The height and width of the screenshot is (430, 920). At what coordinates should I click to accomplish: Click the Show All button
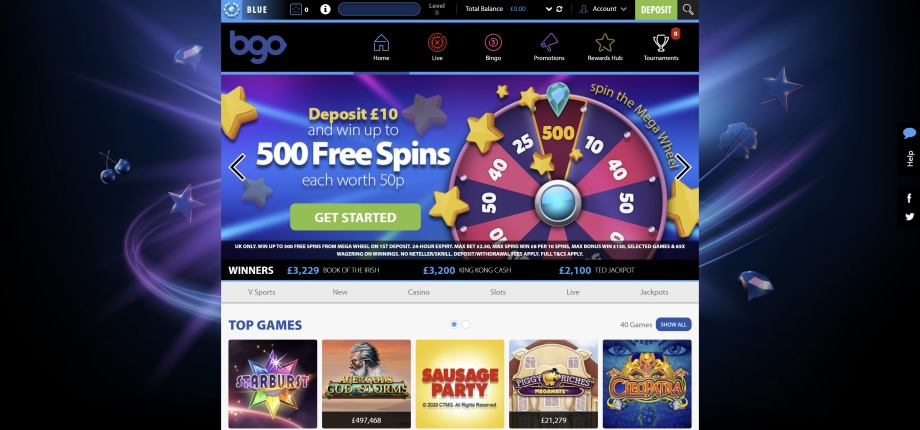674,324
